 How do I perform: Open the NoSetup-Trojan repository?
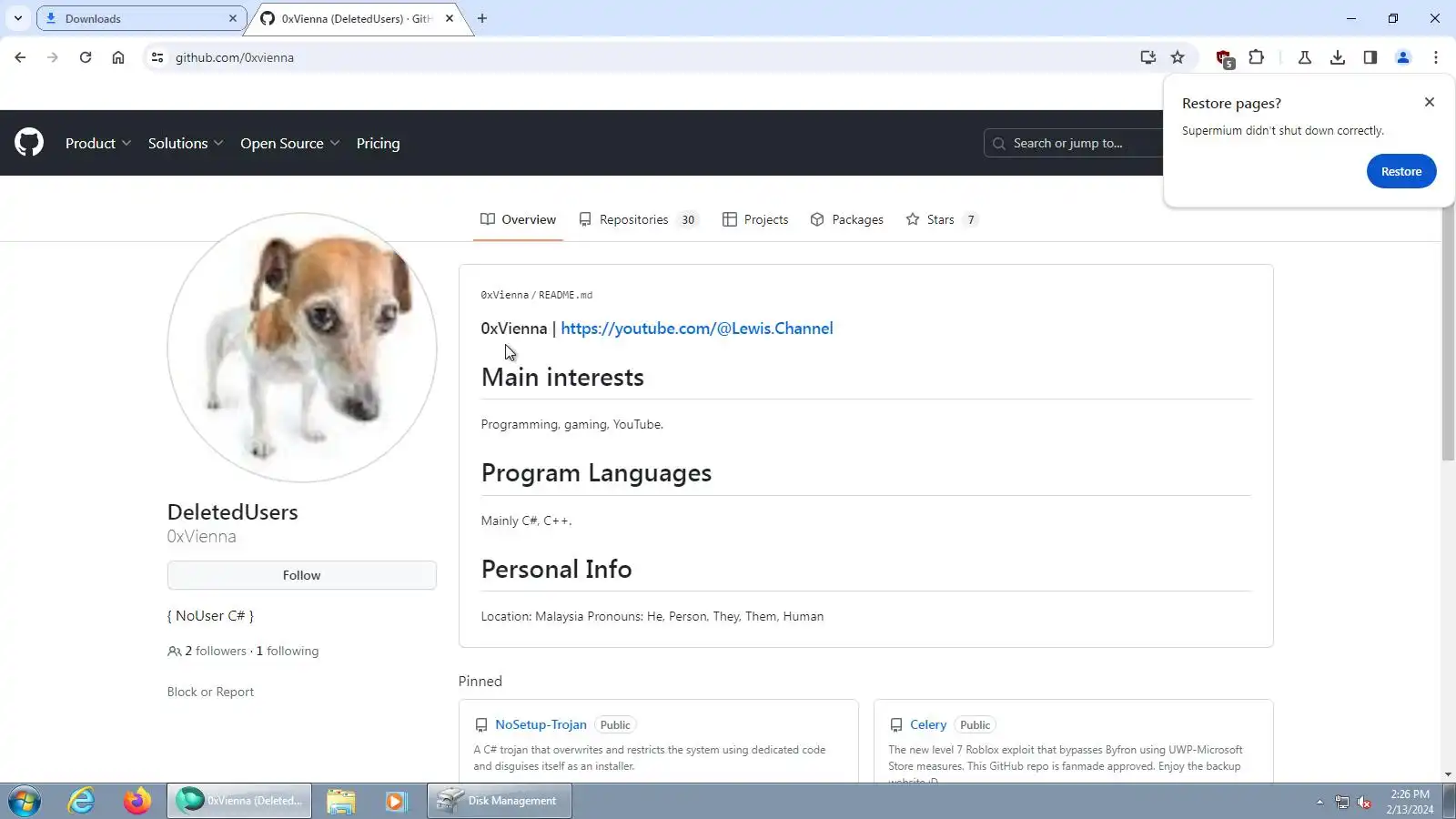[541, 724]
